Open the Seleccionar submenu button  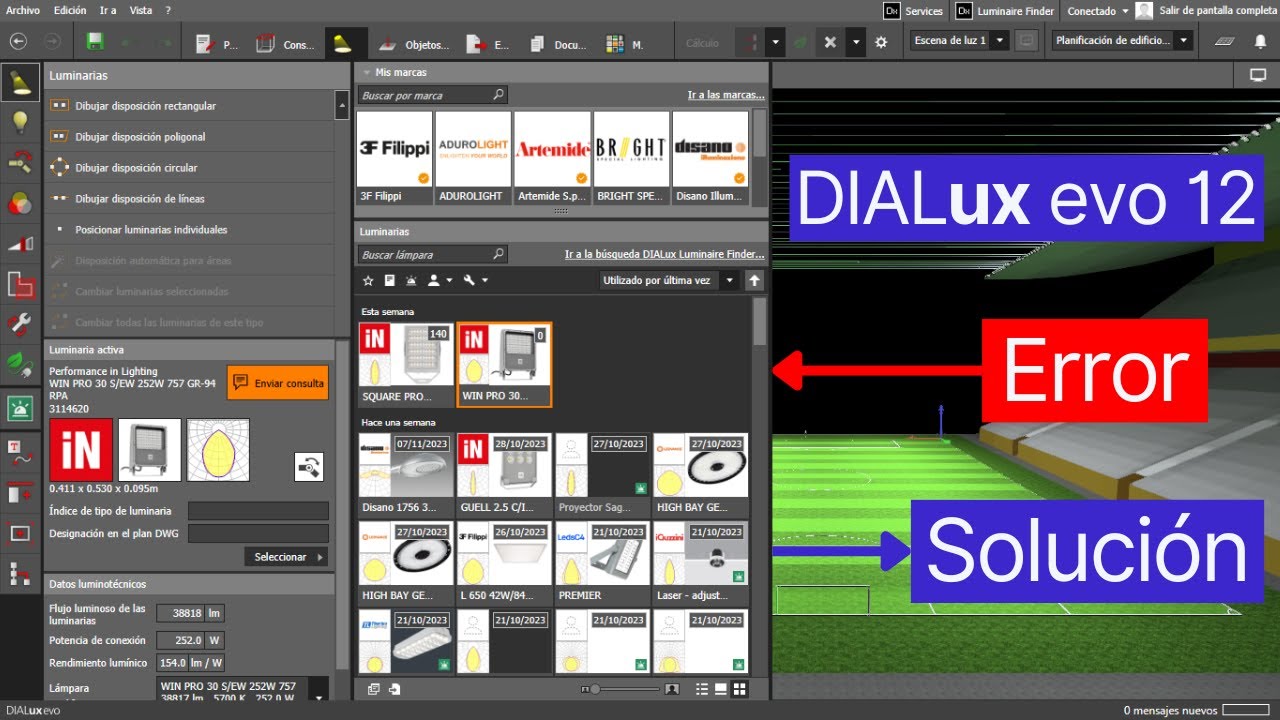(x=286, y=557)
